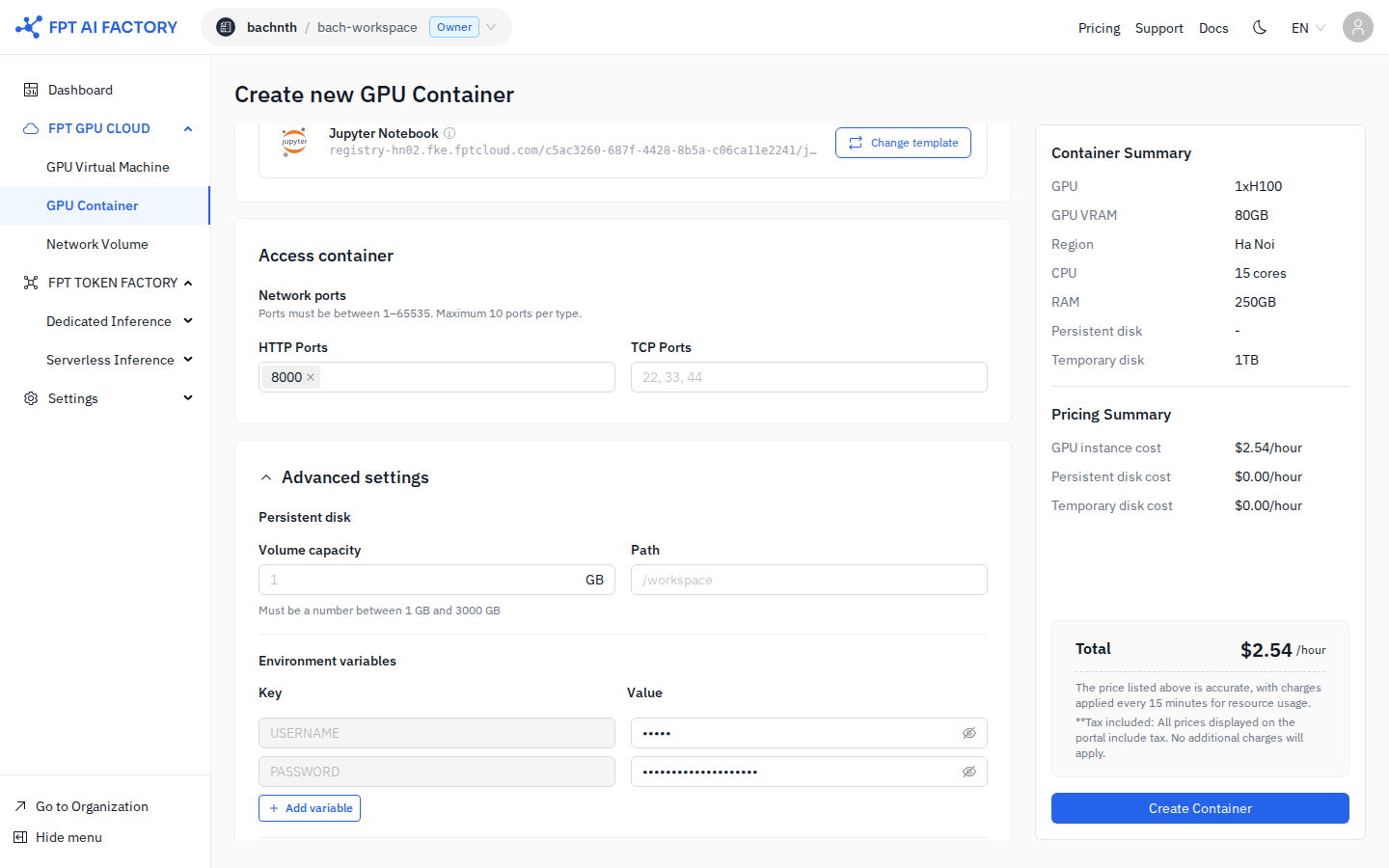Go to Dashboard in sidebar
Viewport: 1389px width, 868px height.
point(80,90)
